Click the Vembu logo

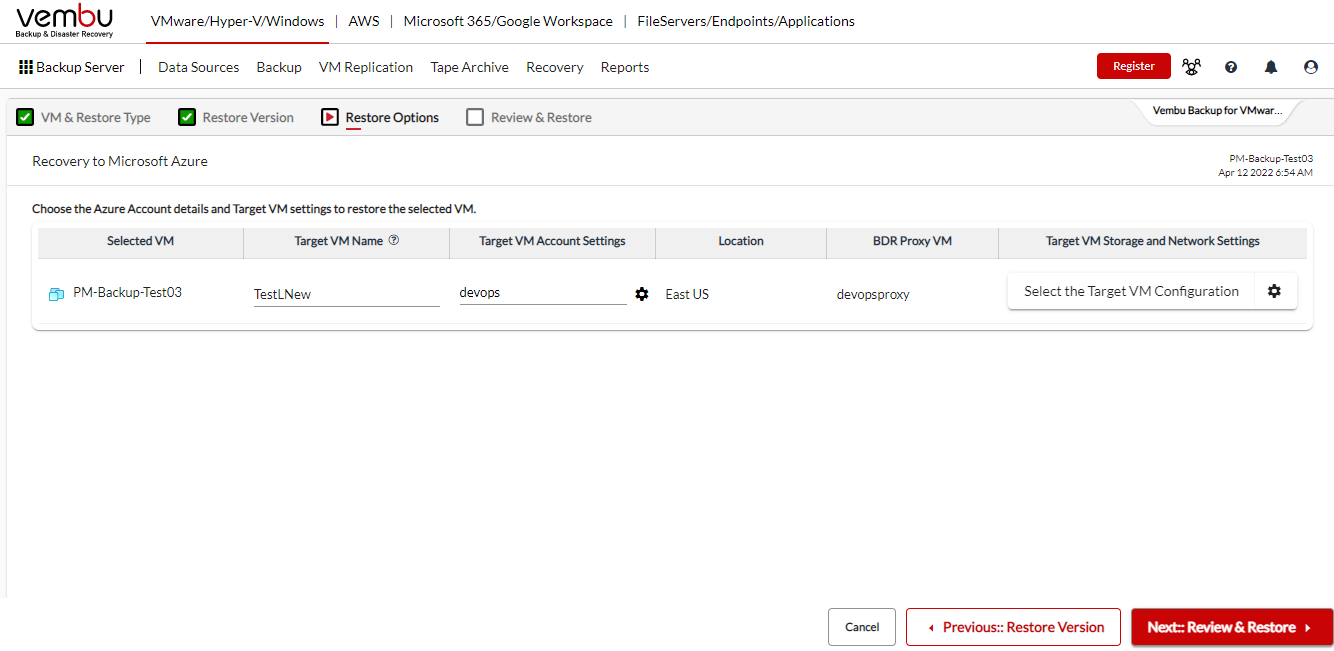click(64, 21)
